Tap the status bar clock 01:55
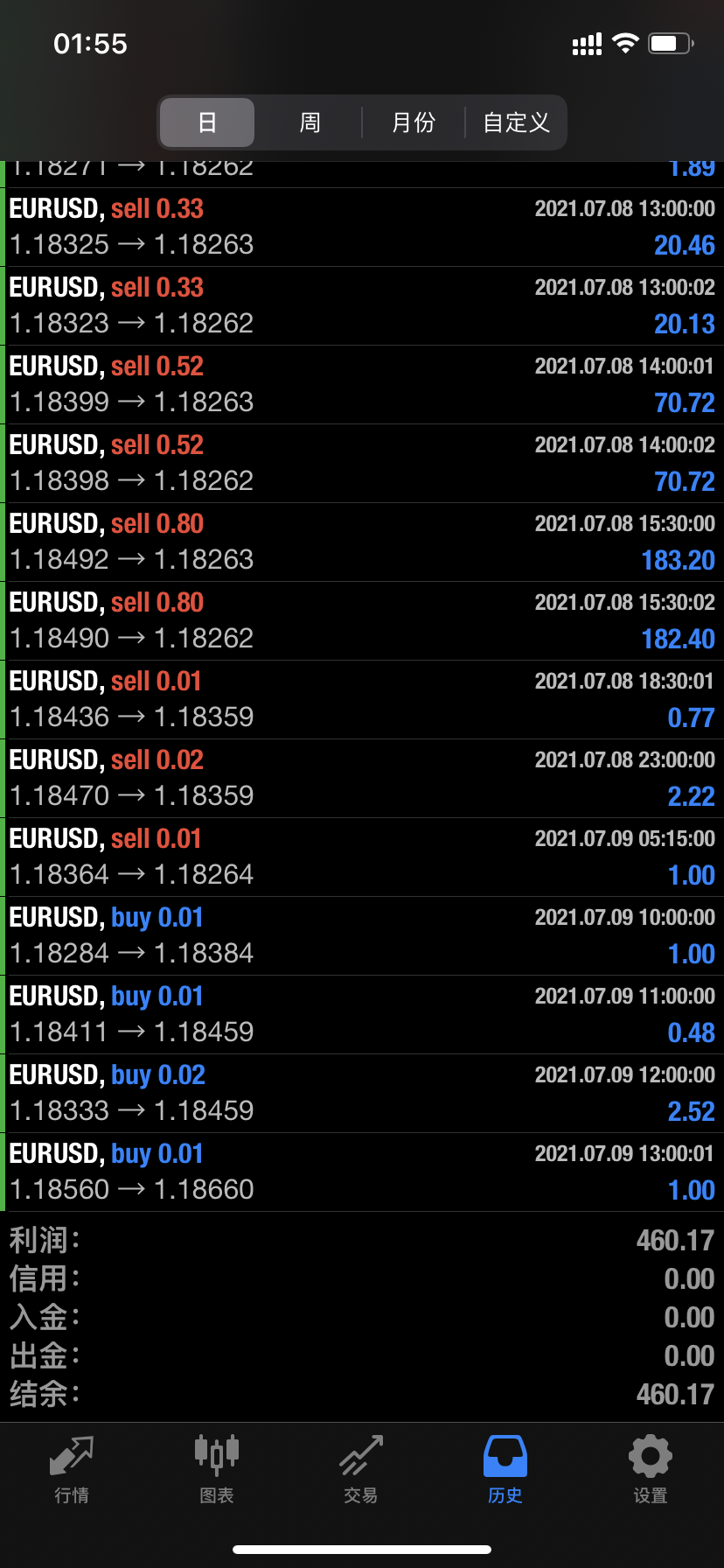This screenshot has height=1568, width=724. 90,44
